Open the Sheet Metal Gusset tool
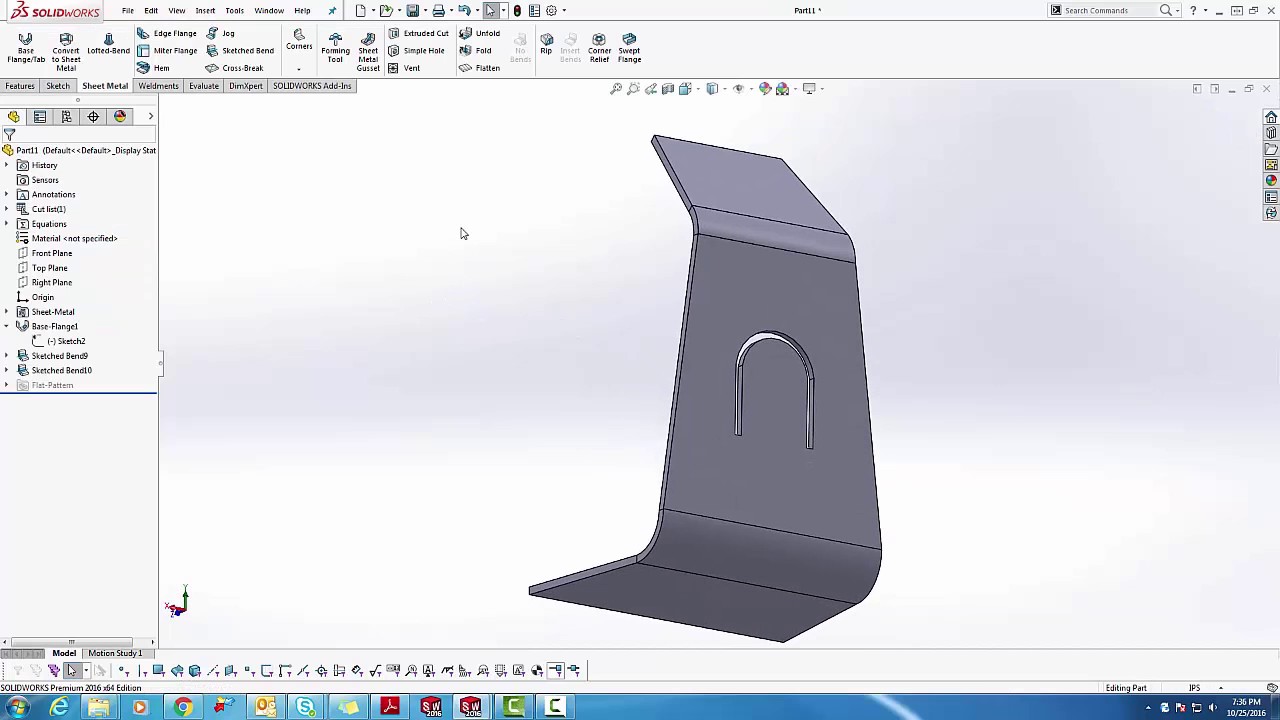 [x=368, y=51]
